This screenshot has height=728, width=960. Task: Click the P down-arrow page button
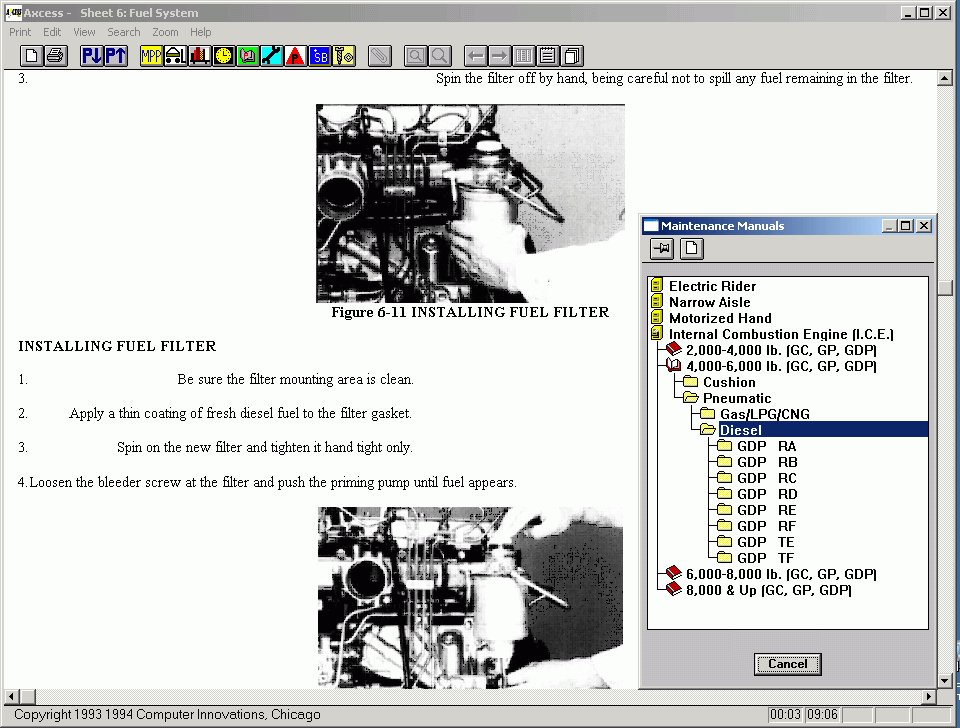92,56
